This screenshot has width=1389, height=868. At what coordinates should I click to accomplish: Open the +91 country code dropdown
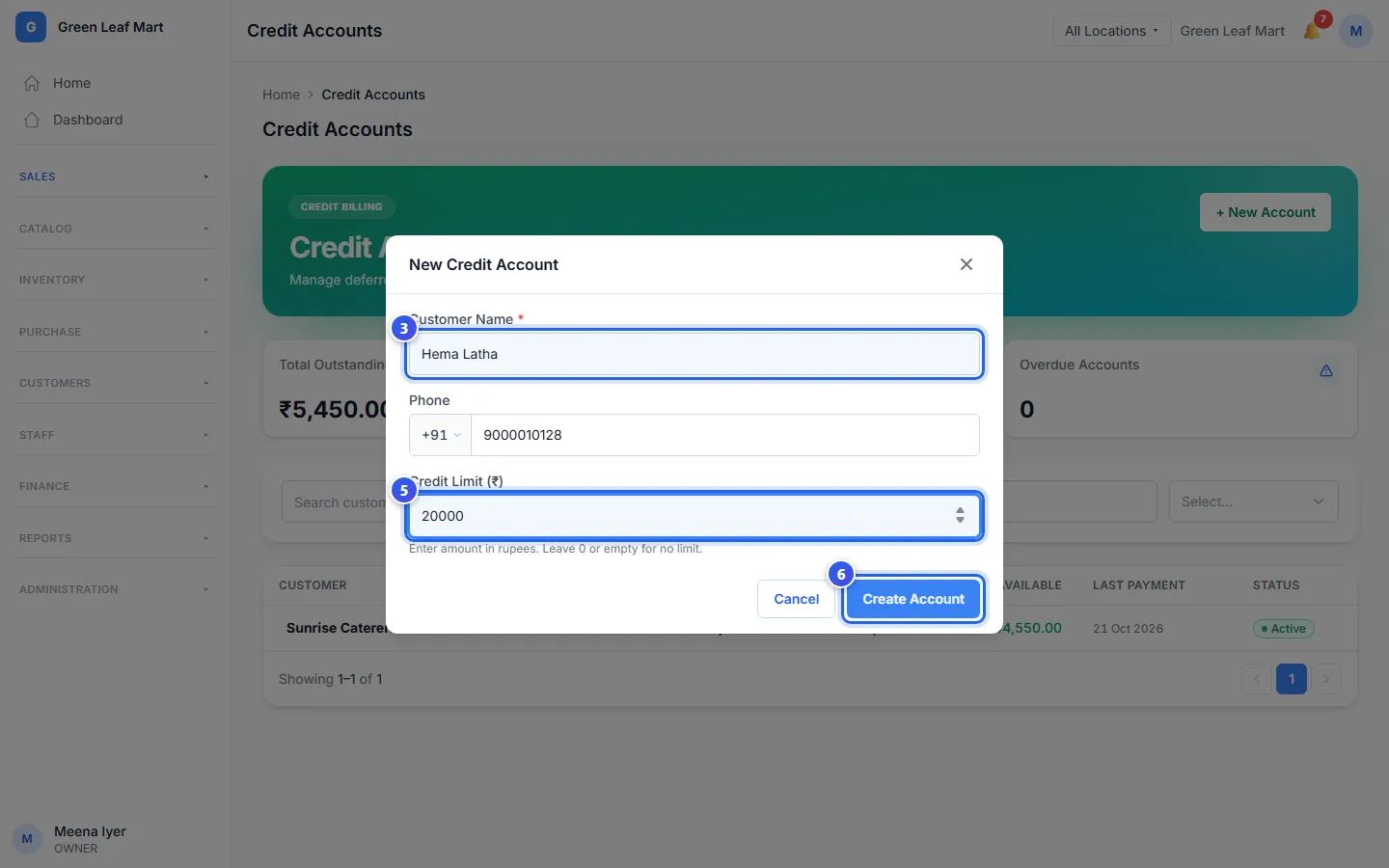point(441,435)
